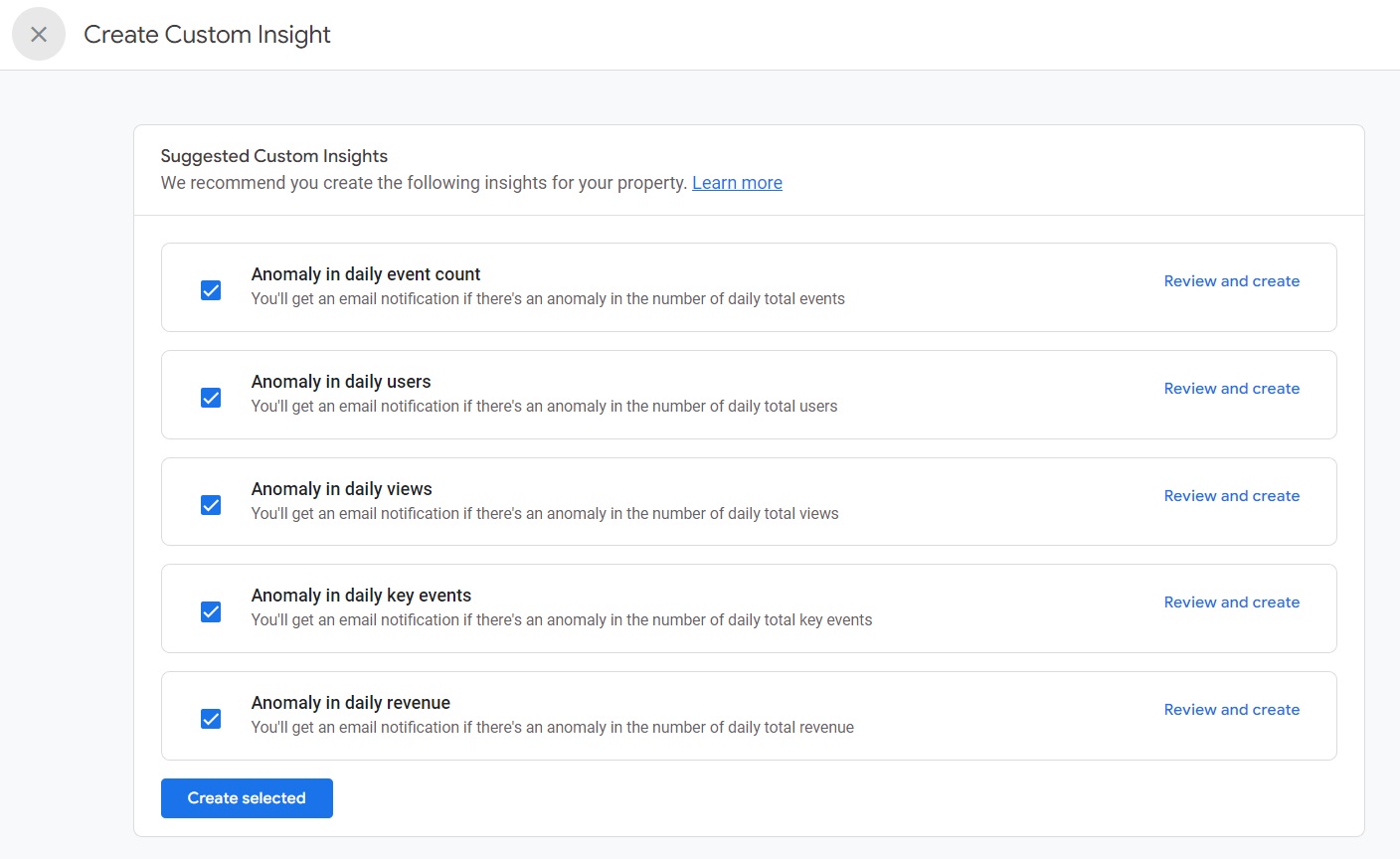Toggle Anomaly in daily revenue checkbox
This screenshot has width=1400, height=859.
click(211, 719)
